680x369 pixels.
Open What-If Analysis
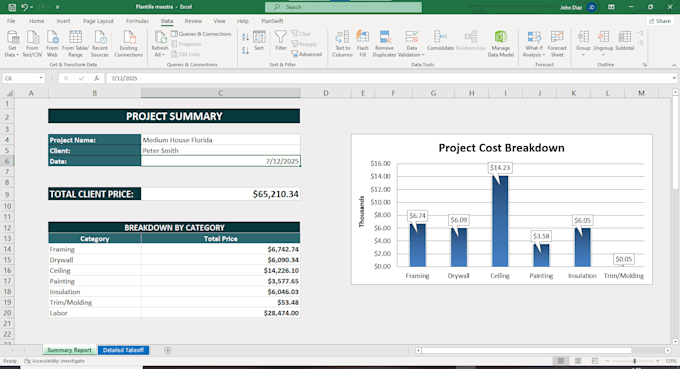coord(534,44)
